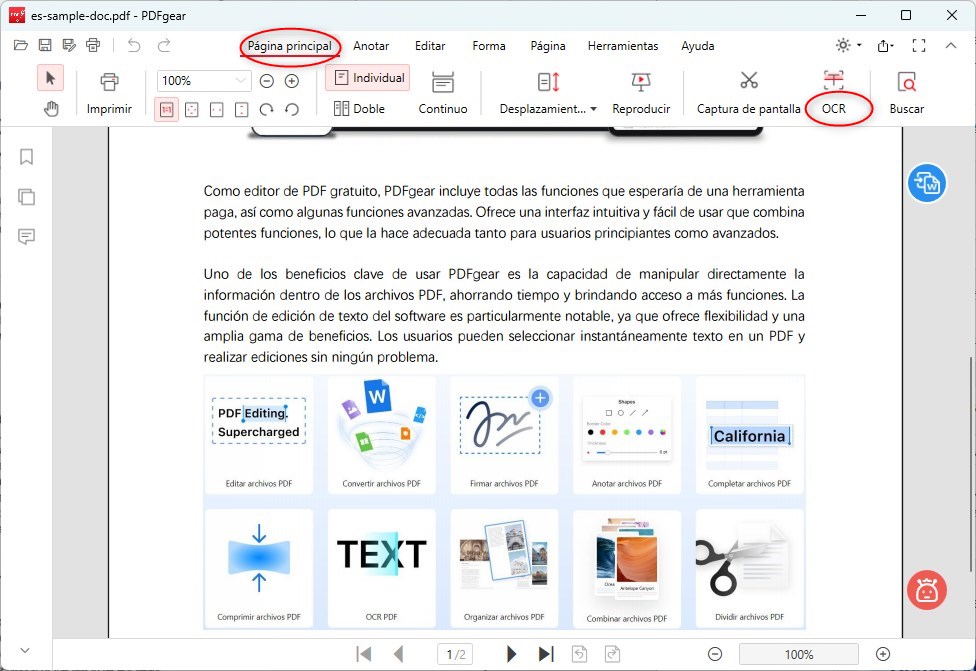
Task: Open the Herramientas menu
Action: click(x=623, y=46)
